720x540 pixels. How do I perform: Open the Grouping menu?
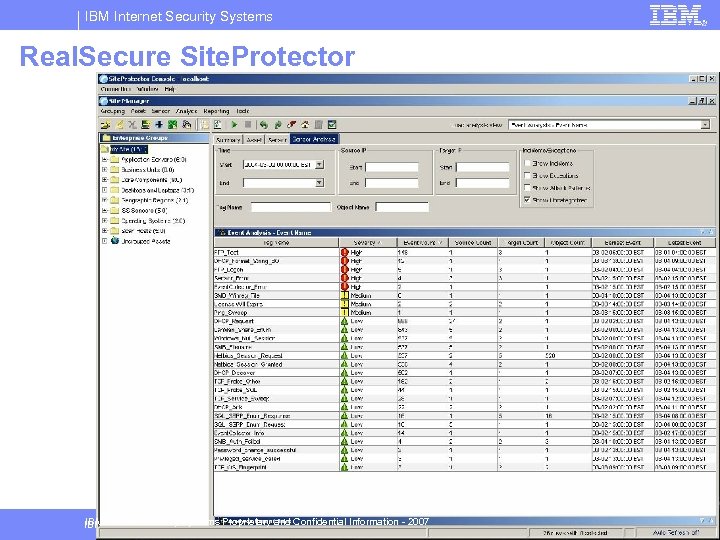point(112,111)
